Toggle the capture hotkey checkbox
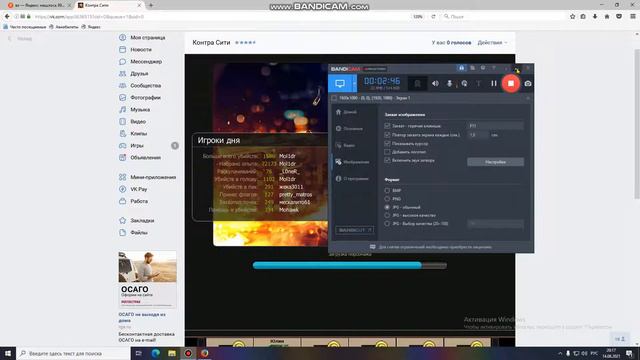The height and width of the screenshot is (360, 640). click(x=387, y=126)
